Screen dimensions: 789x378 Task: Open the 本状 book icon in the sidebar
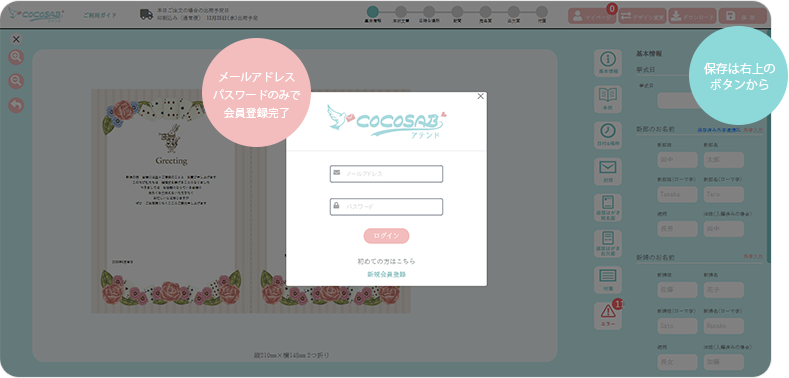pyautogui.click(x=608, y=99)
